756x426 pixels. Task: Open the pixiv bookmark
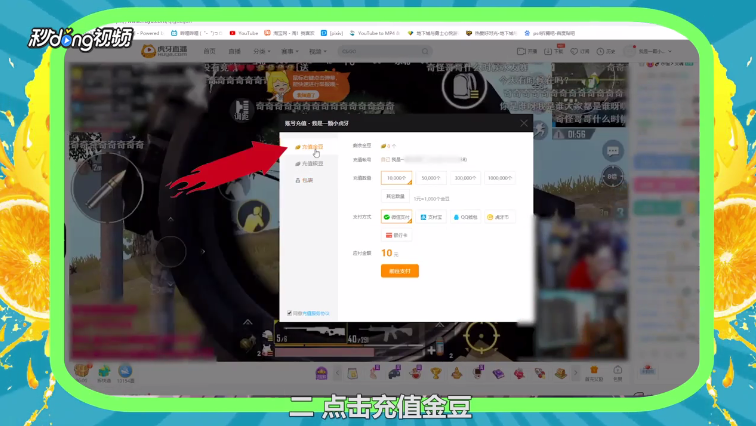click(332, 33)
